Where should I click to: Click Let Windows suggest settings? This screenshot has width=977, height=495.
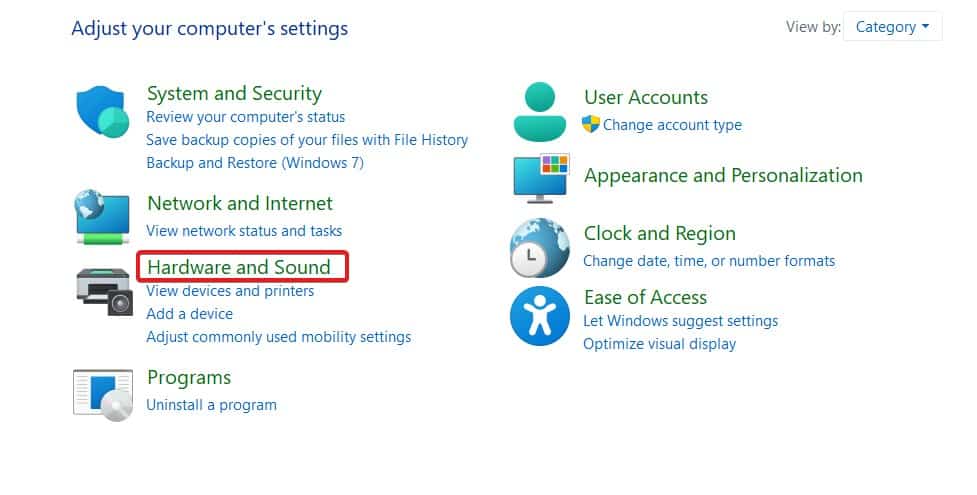pyautogui.click(x=680, y=321)
